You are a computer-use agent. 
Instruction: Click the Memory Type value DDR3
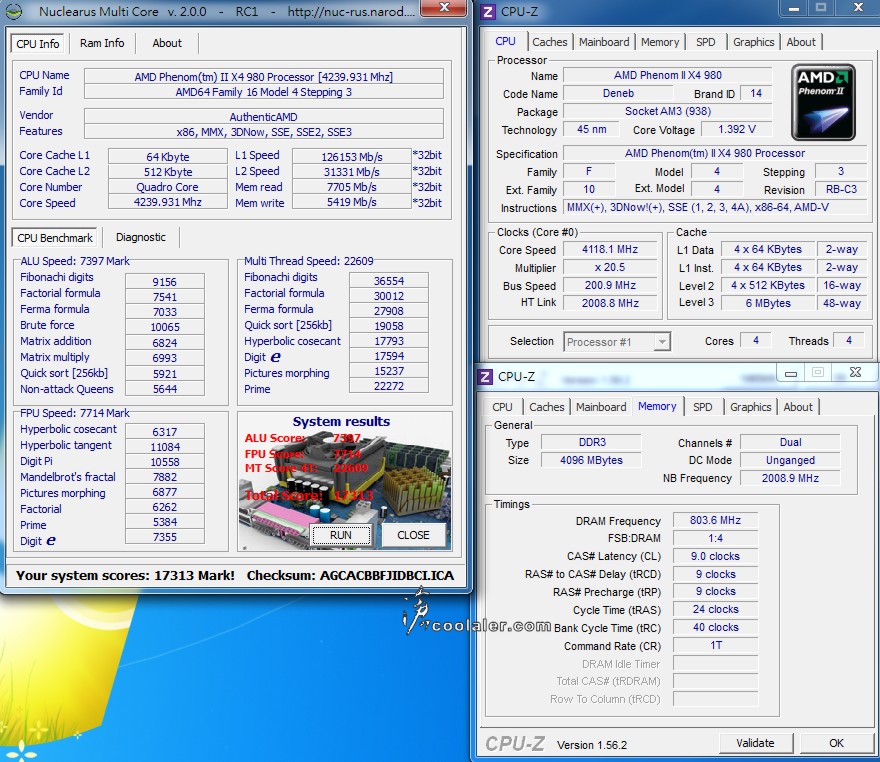coord(592,442)
